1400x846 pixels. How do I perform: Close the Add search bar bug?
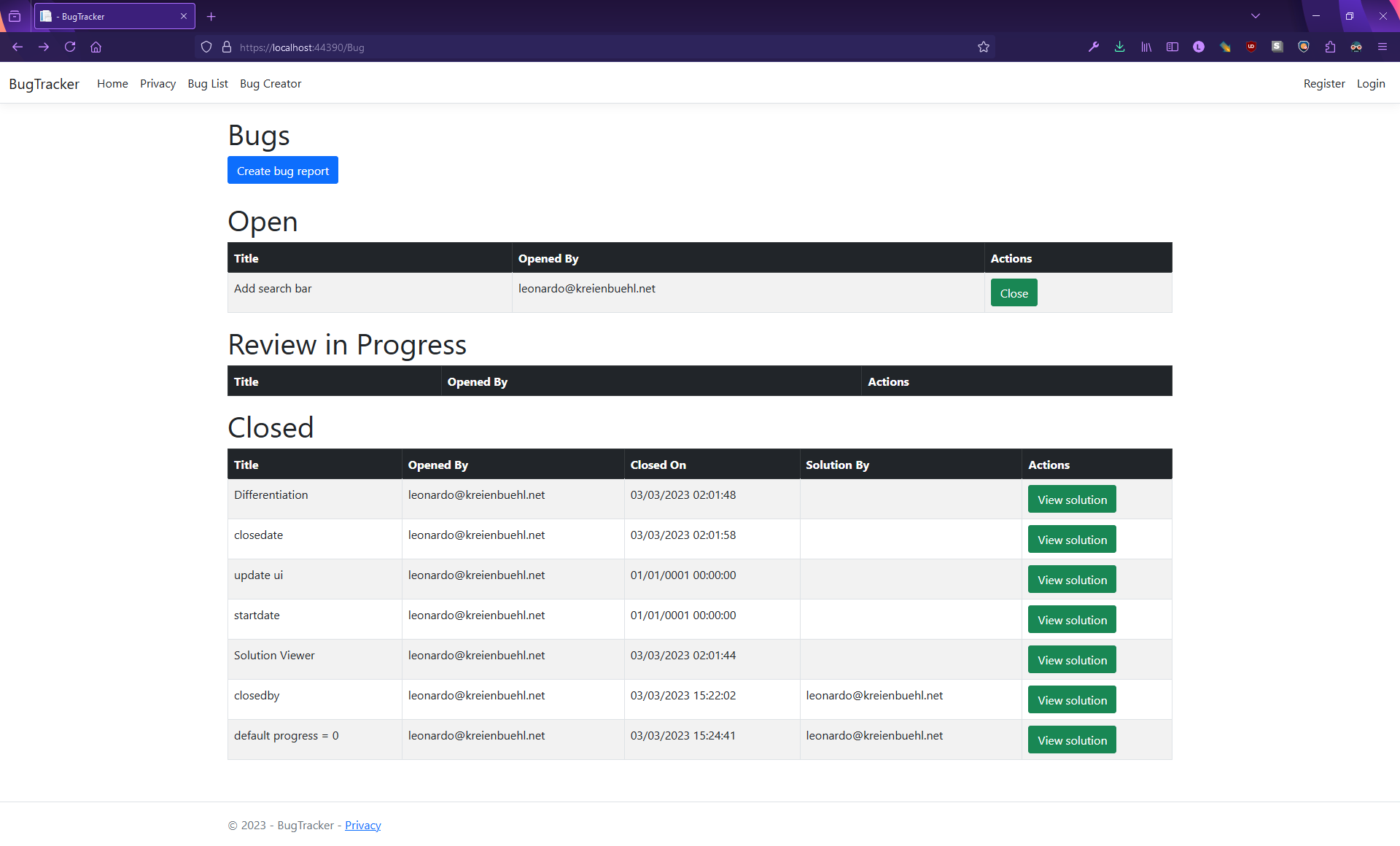tap(1014, 292)
